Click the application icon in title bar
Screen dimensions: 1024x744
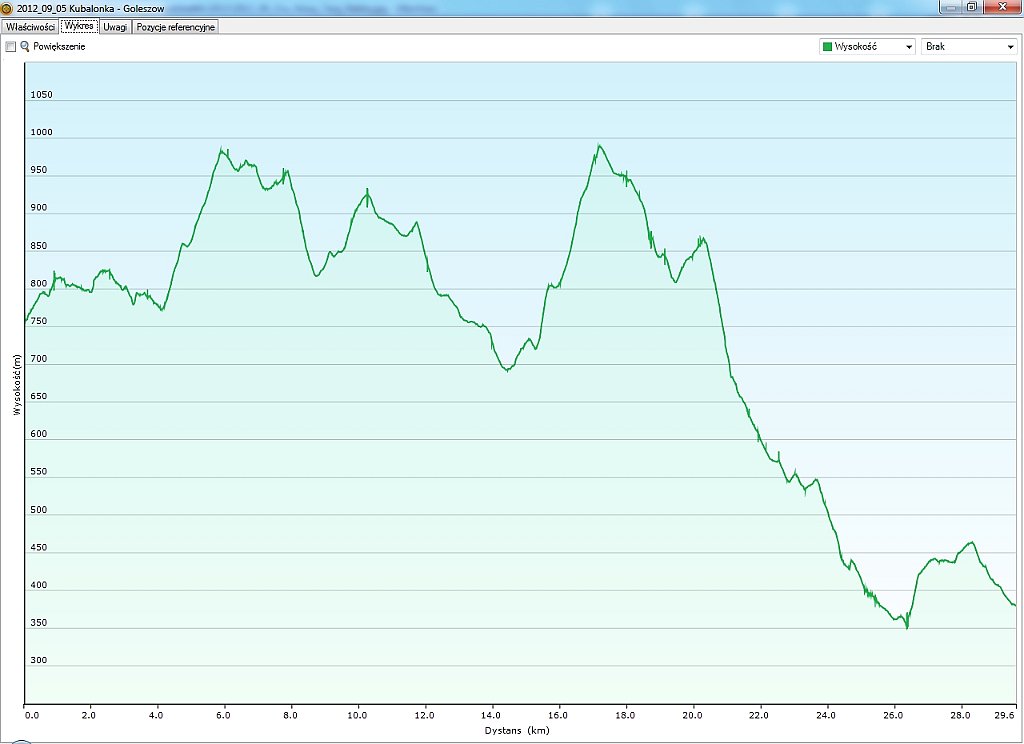point(7,7)
